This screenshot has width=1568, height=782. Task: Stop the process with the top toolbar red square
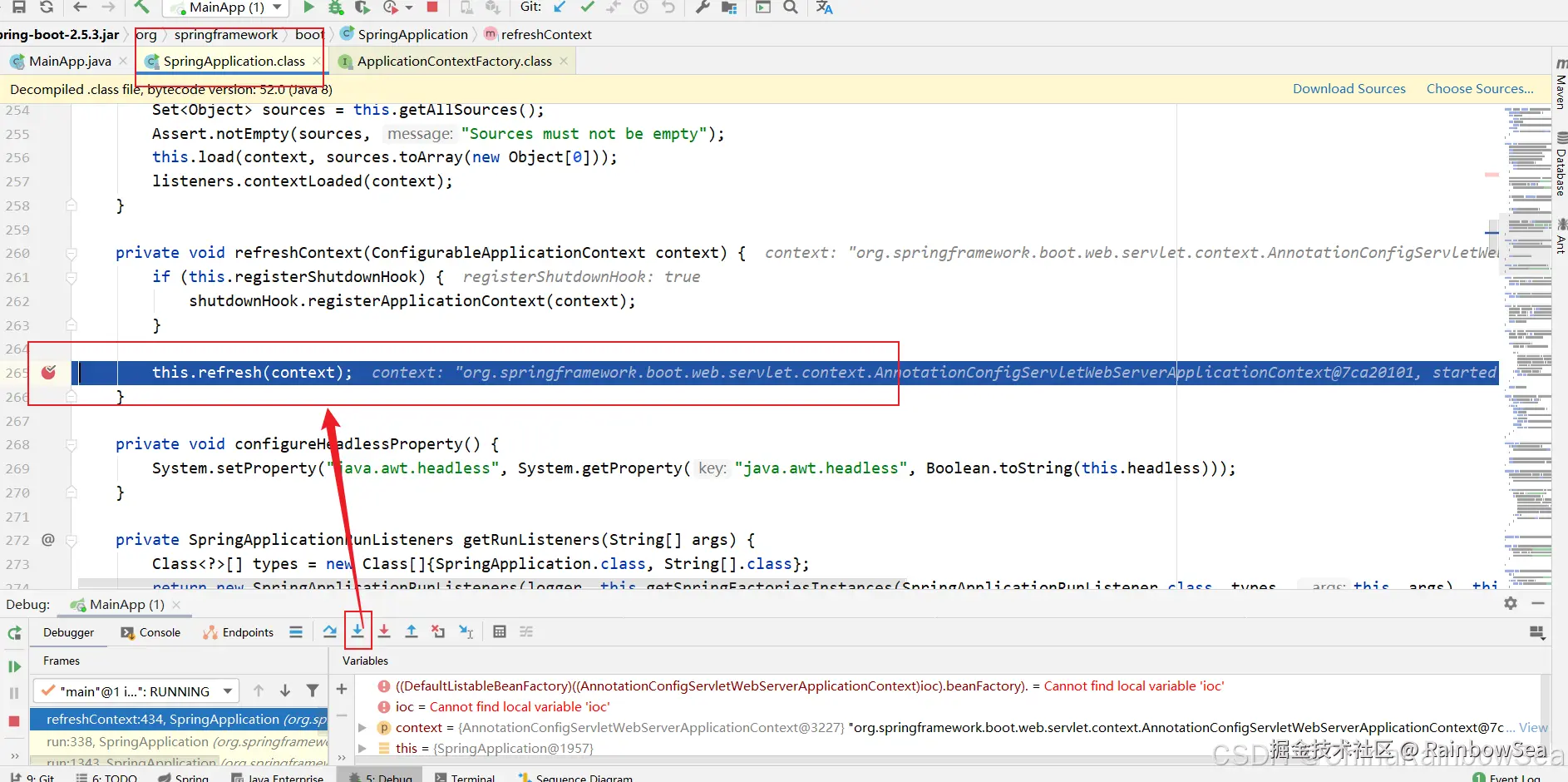[x=432, y=7]
